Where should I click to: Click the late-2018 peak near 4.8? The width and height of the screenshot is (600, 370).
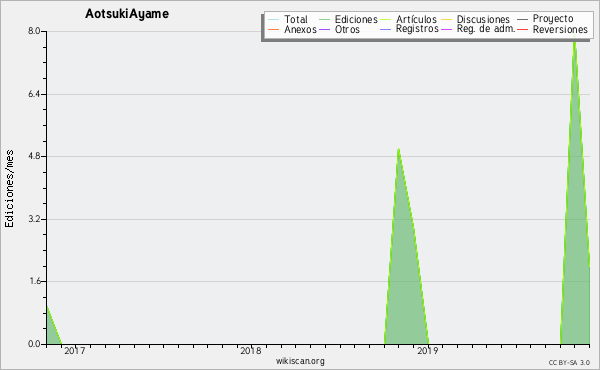point(398,150)
